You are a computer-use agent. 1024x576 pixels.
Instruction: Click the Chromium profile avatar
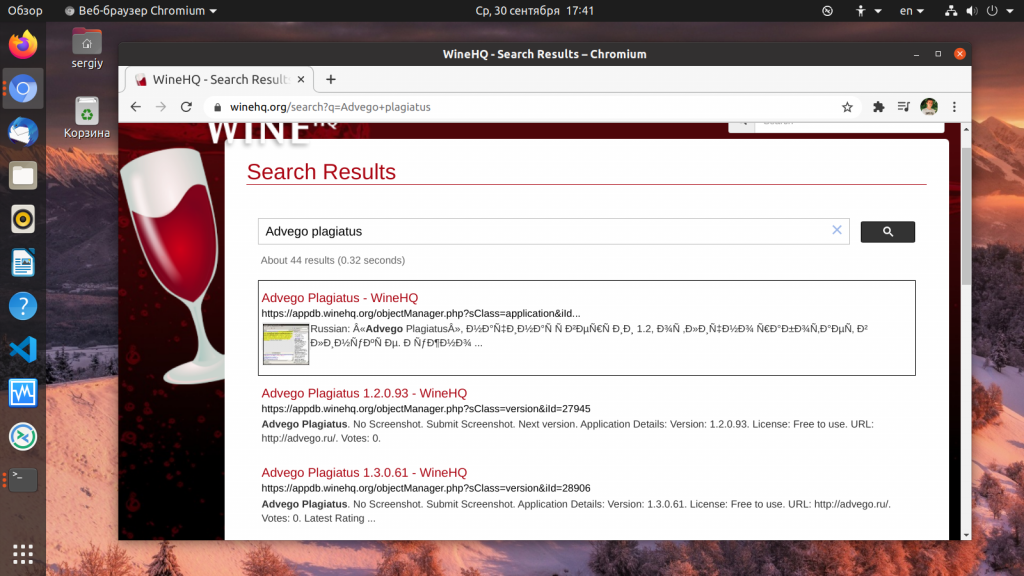(x=929, y=107)
